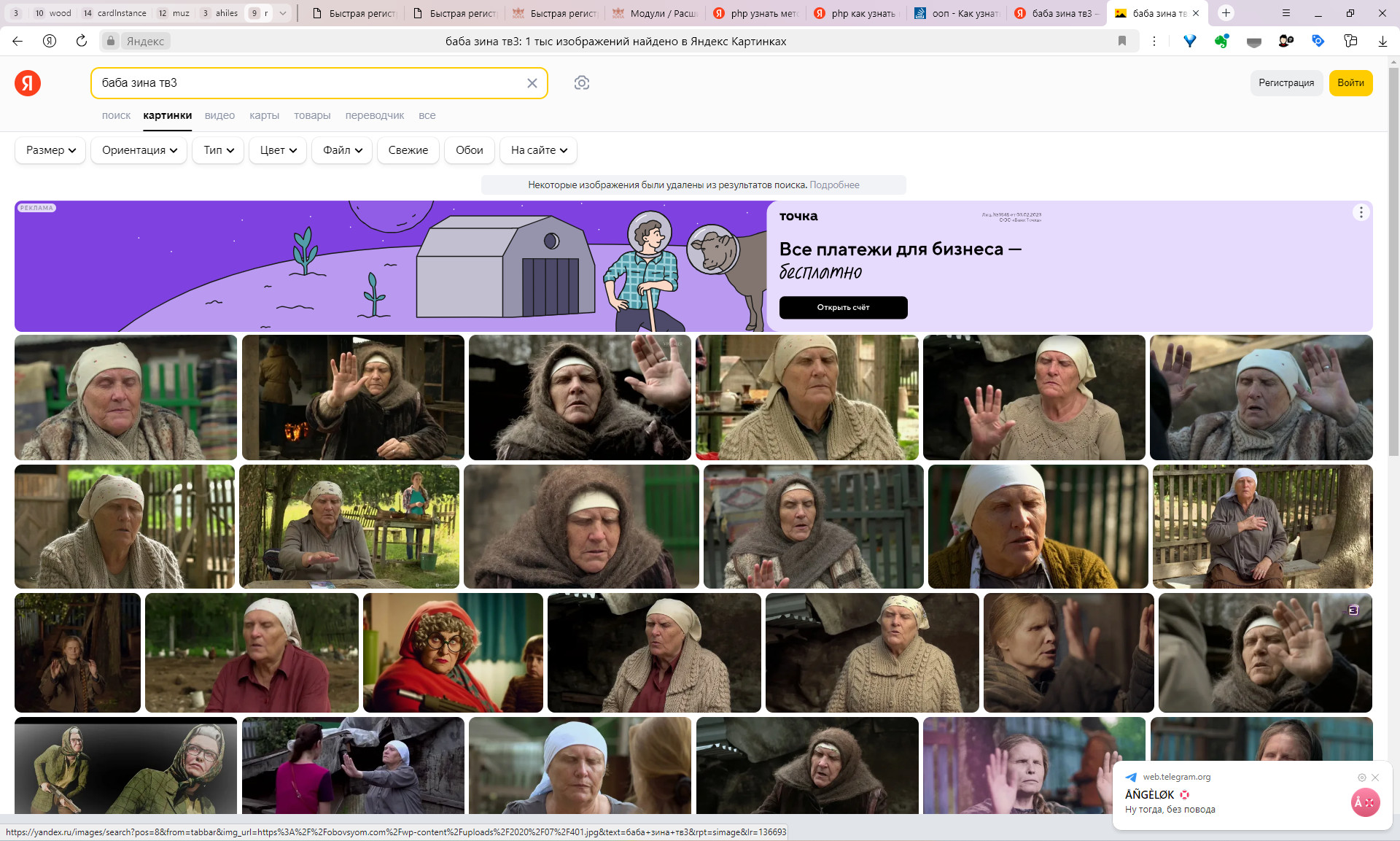Open the Тип filter dropdown
The image size is (1400, 841).
click(x=218, y=150)
